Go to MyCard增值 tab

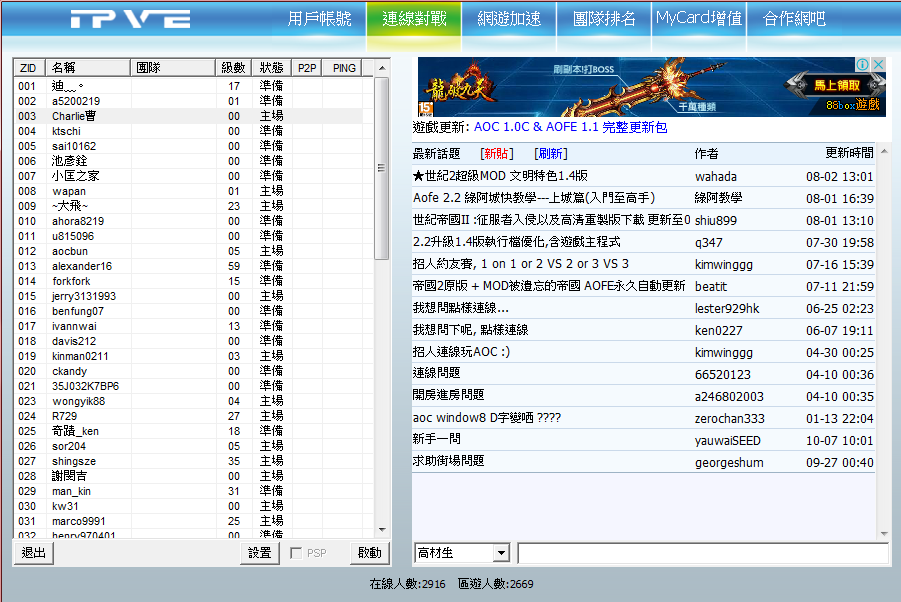(698, 19)
